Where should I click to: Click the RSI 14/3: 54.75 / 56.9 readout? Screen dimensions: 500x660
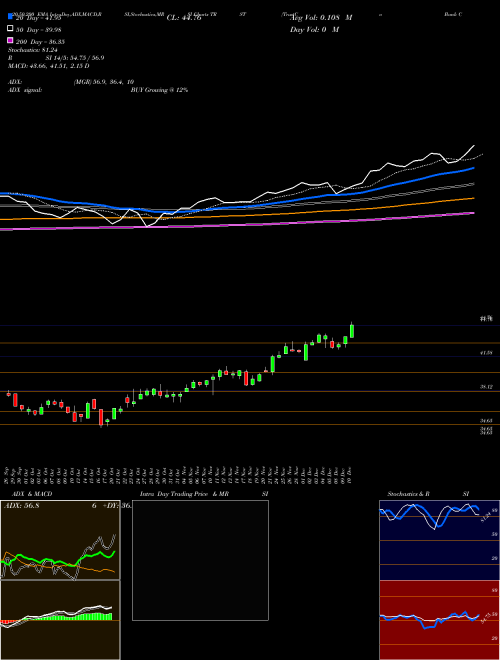coord(56,58)
